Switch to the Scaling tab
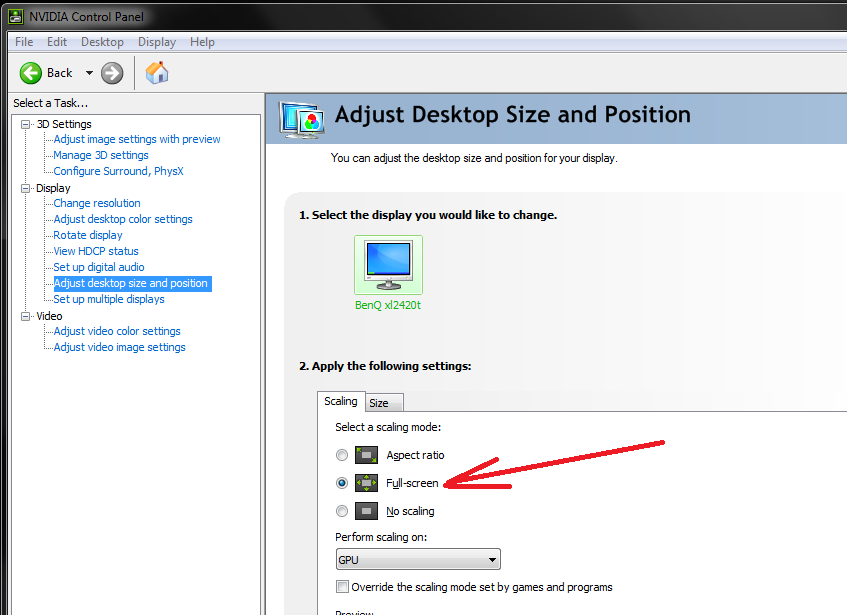Screen dimensions: 847x615 (341, 401)
